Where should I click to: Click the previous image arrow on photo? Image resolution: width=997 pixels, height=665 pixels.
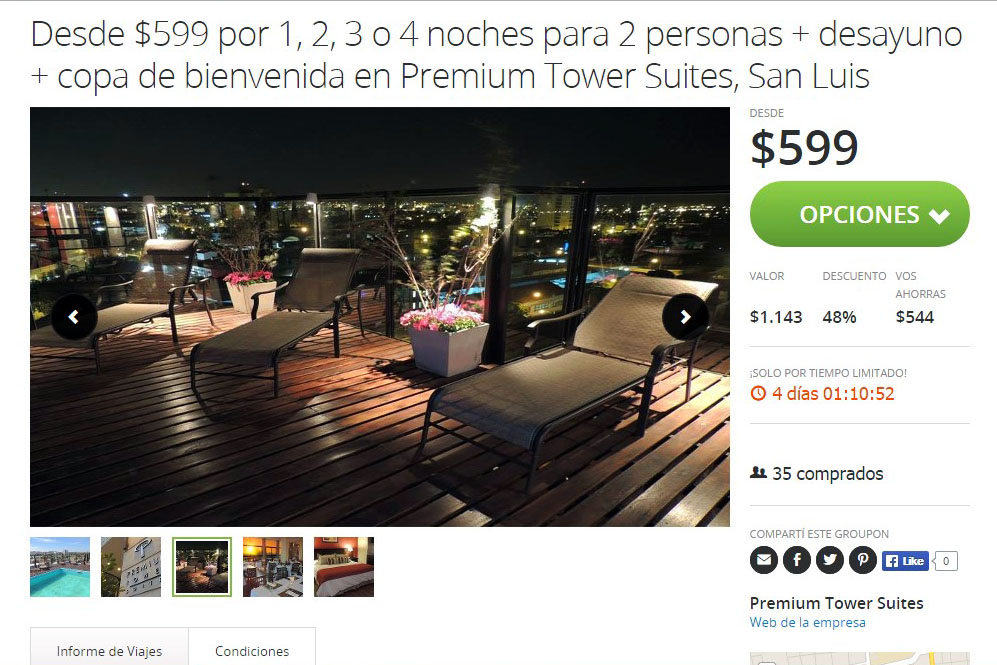[74, 317]
